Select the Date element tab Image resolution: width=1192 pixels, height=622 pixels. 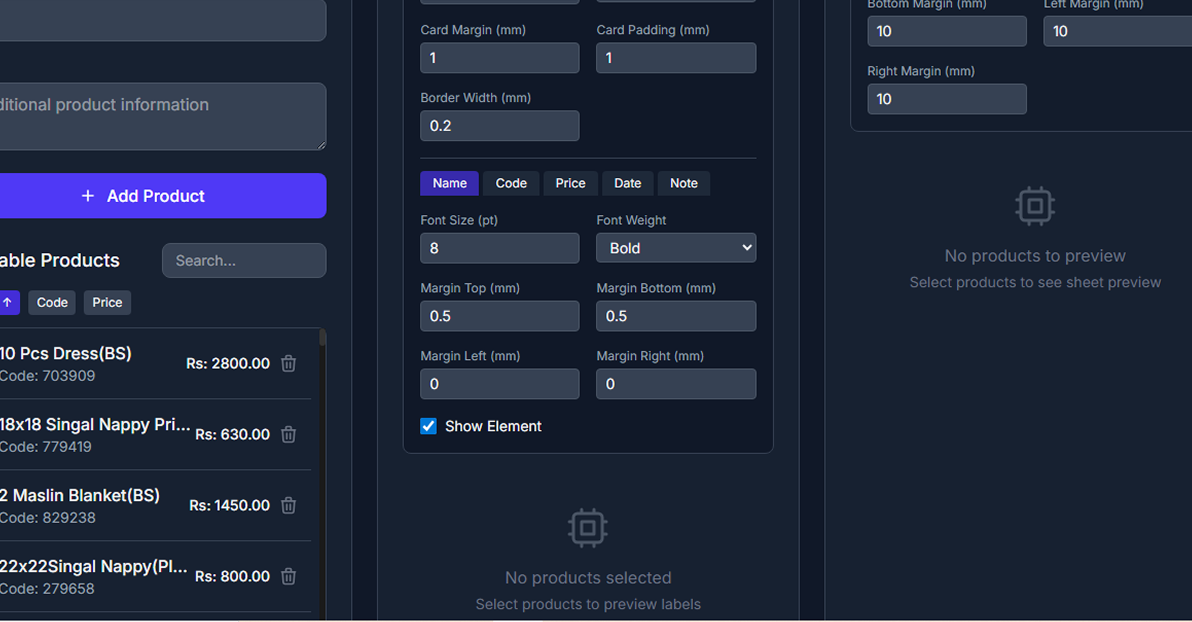pos(627,183)
